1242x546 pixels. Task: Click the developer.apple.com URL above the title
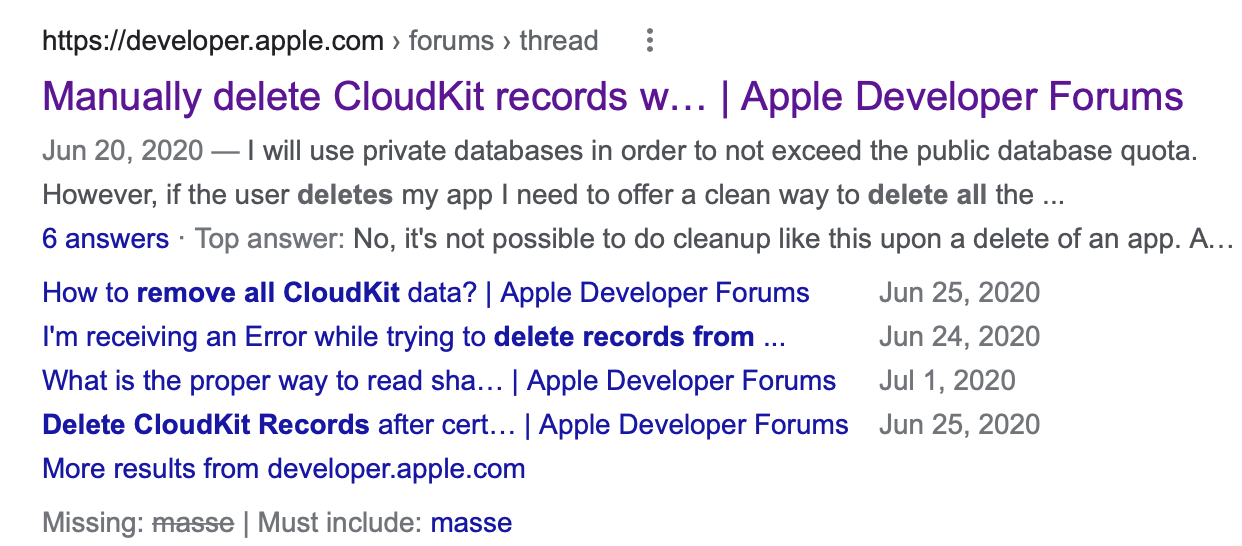pos(213,41)
